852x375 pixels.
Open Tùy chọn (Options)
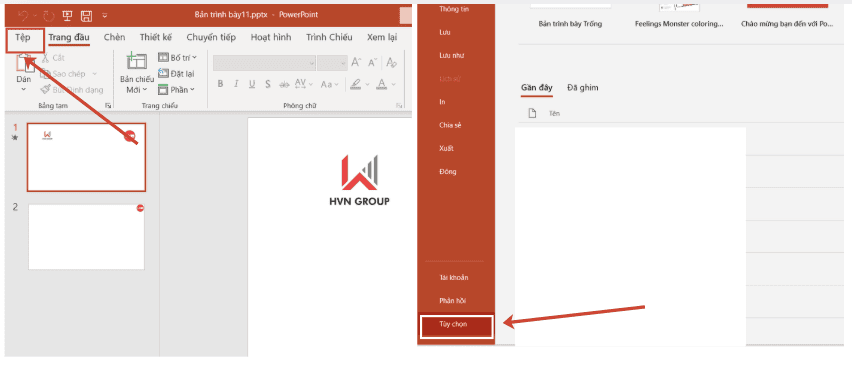tap(456, 326)
